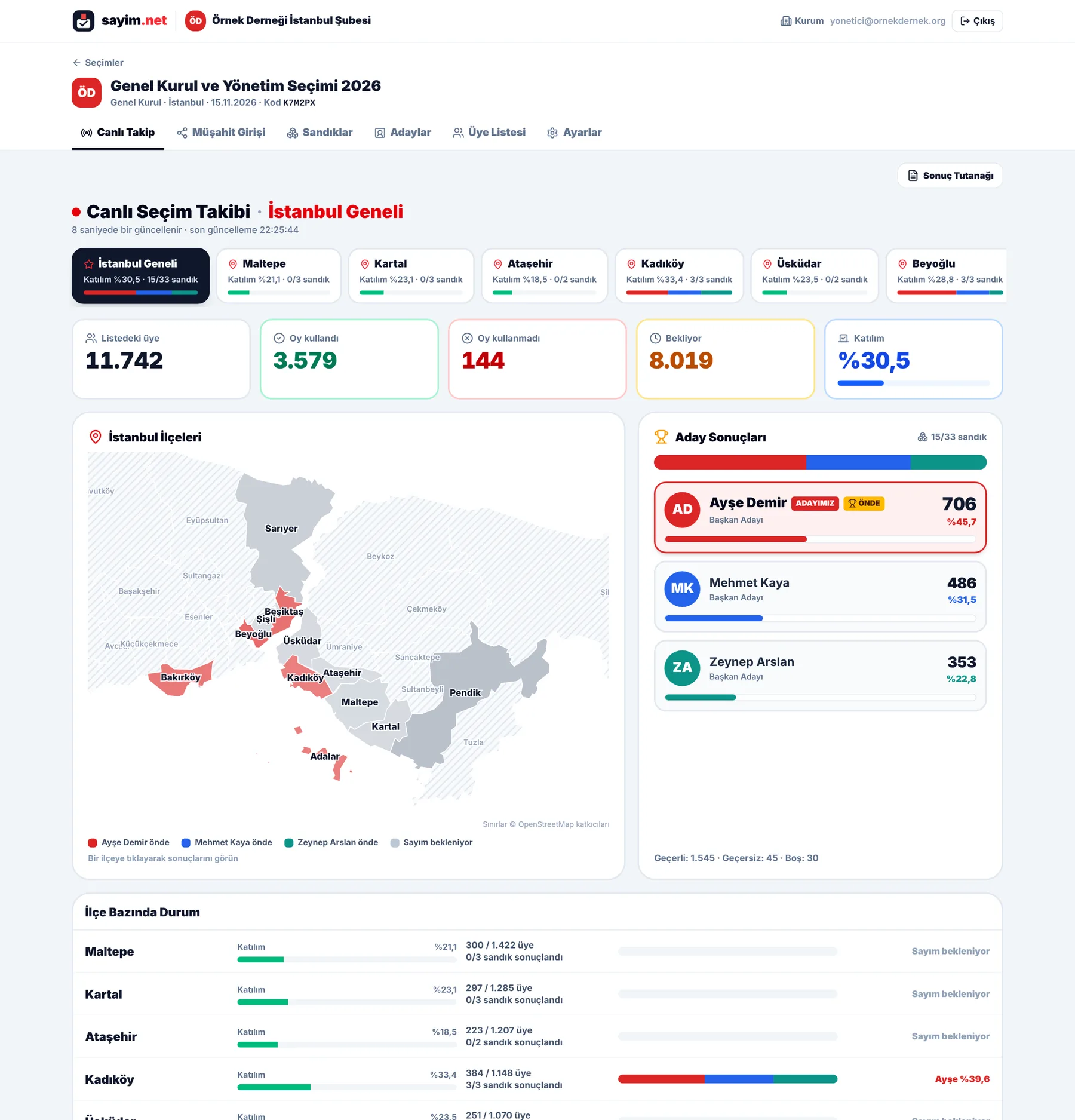Viewport: 1075px width, 1120px height.
Task: Select the Ataşehir district card
Action: point(545,276)
